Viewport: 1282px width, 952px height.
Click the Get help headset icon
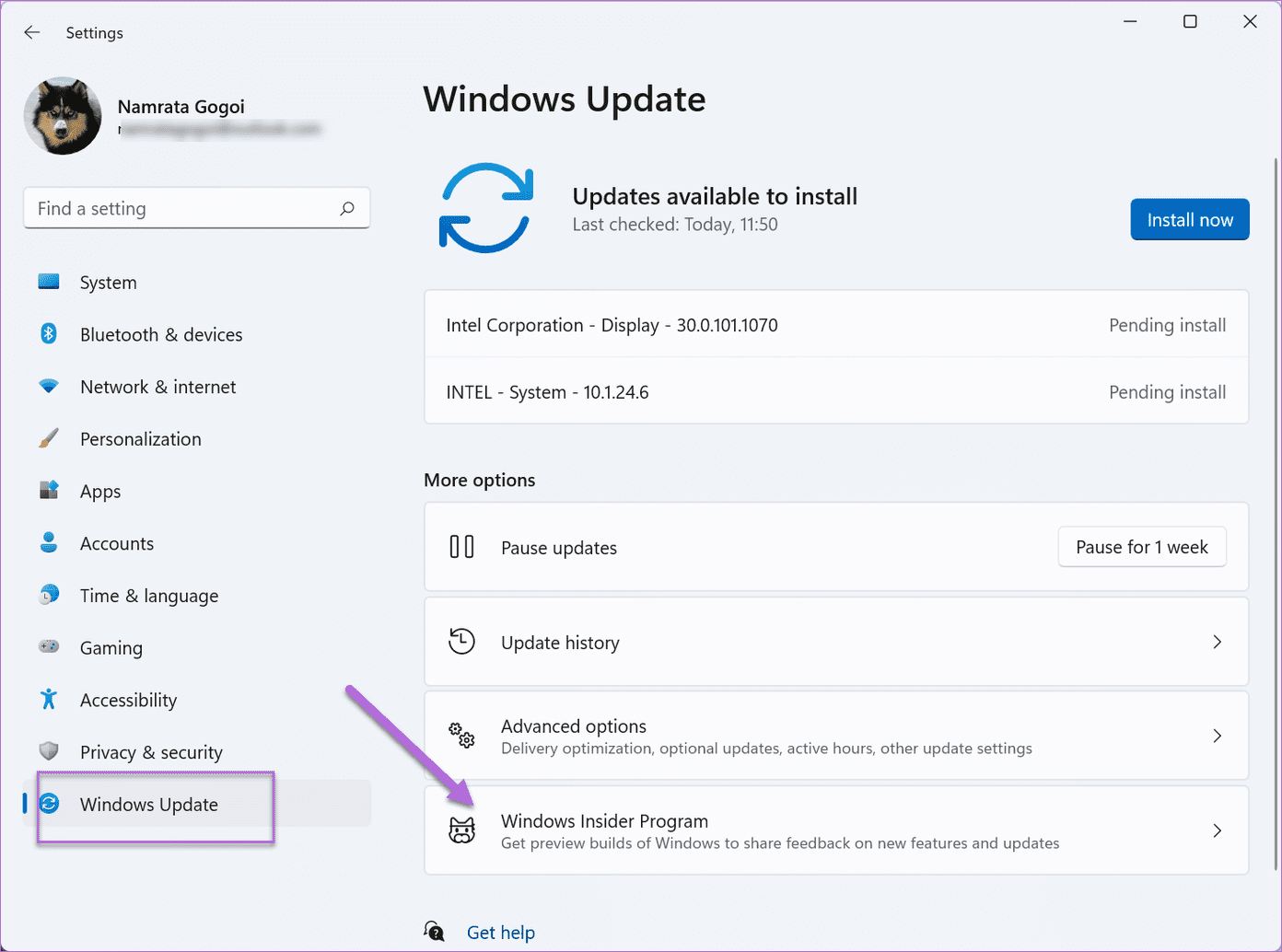(x=435, y=931)
